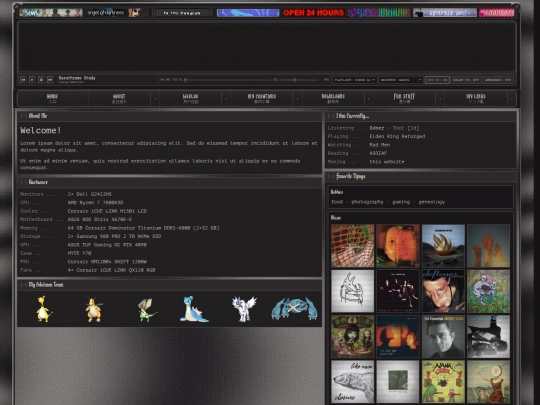540x405 pixels.
Task: Click the sparkle on banner
Action: tap(445, 13)
